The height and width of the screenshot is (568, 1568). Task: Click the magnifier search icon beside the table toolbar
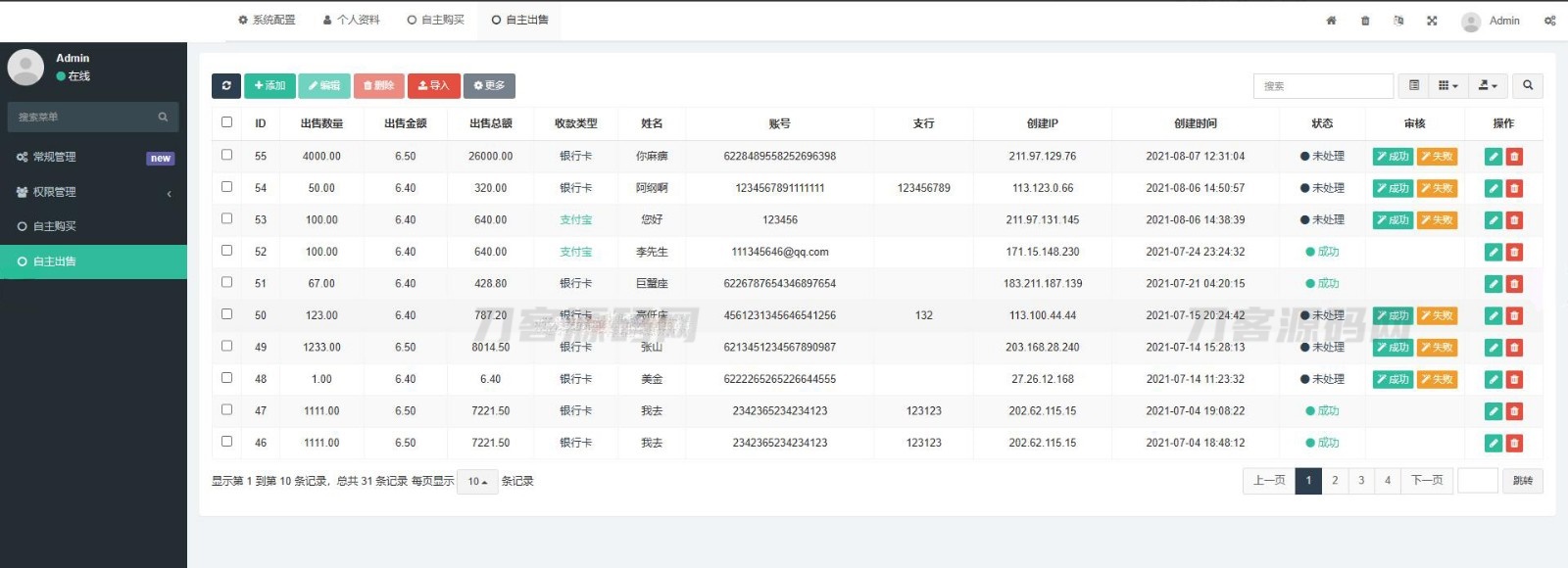[1527, 86]
